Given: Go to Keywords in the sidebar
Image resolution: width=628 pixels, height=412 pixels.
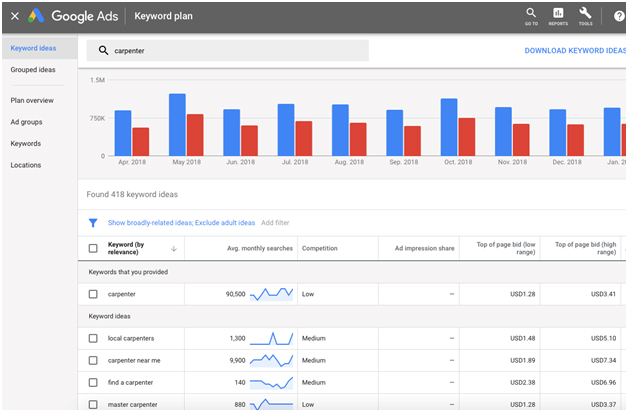Looking at the screenshot, I should [26, 143].
